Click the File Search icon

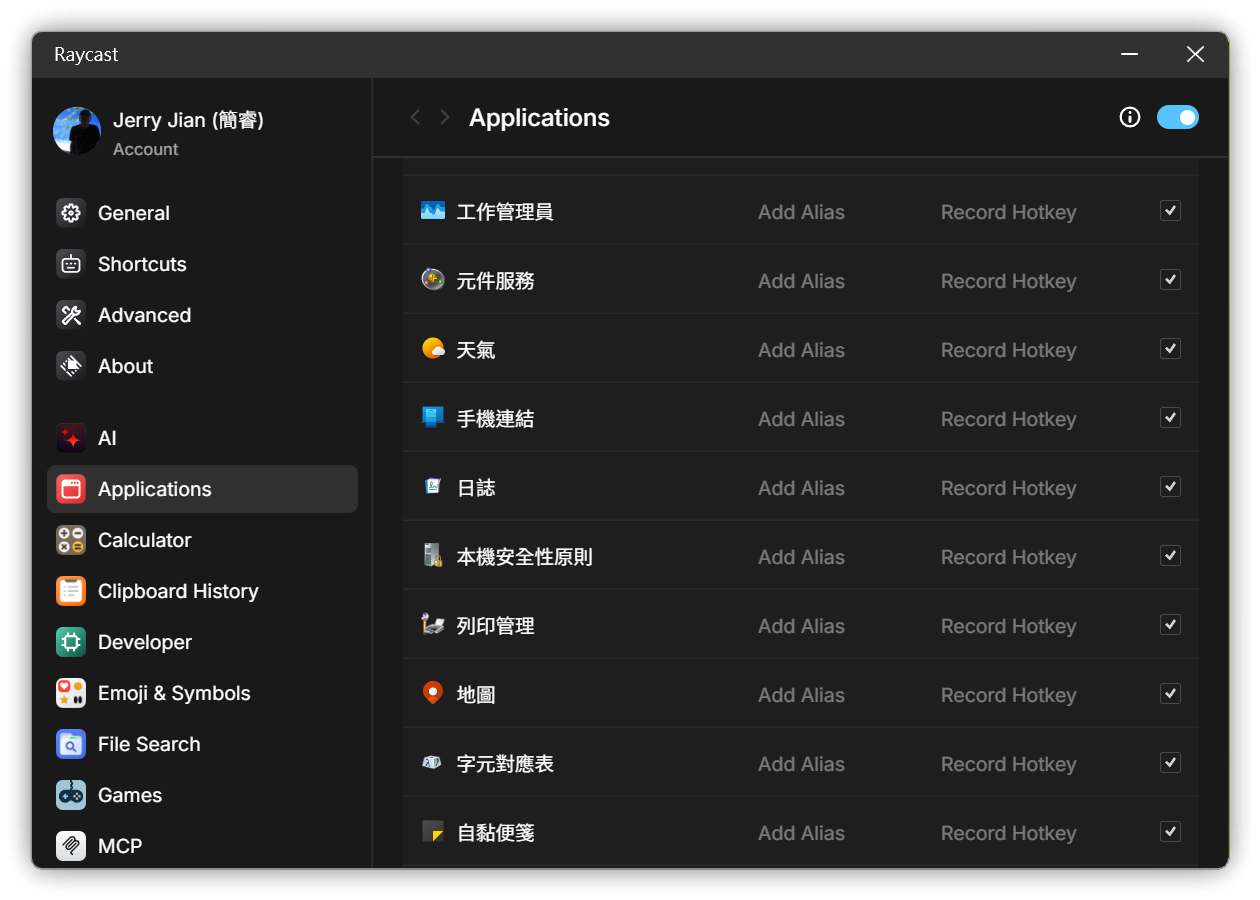[x=71, y=744]
